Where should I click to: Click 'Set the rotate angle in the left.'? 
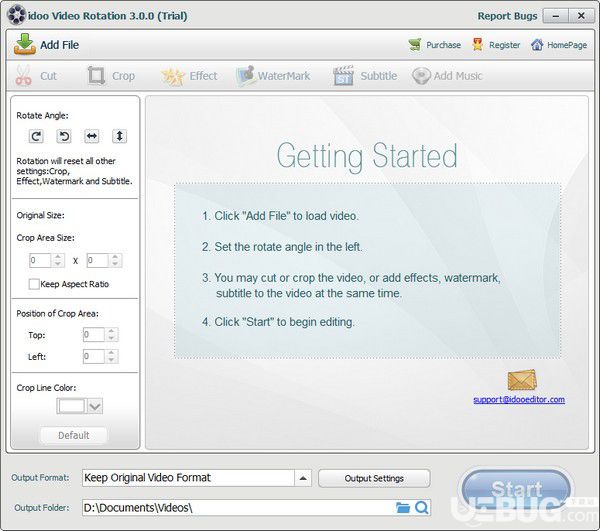tap(288, 247)
